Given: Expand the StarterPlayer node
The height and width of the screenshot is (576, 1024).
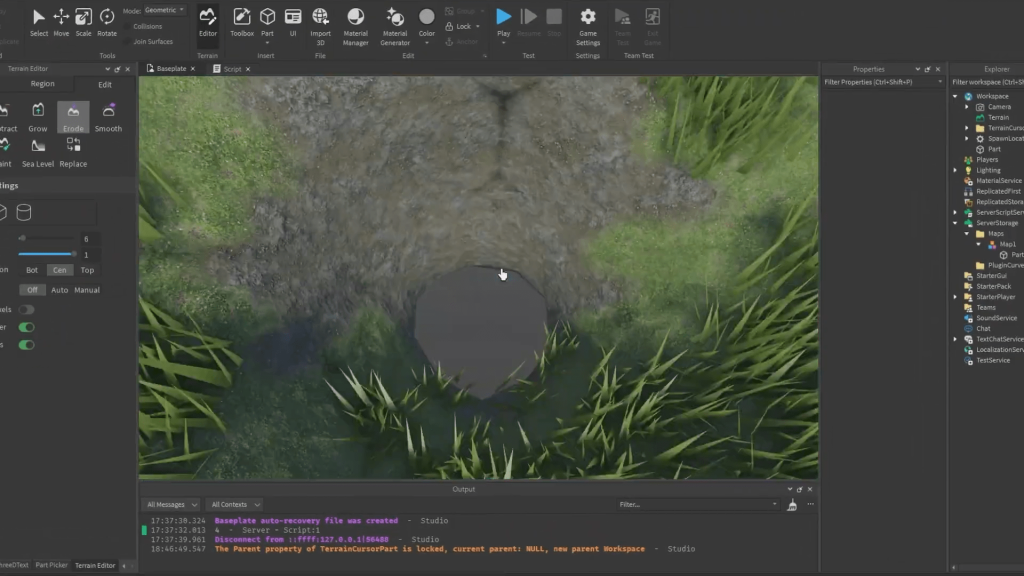Looking at the screenshot, I should pyautogui.click(x=955, y=296).
